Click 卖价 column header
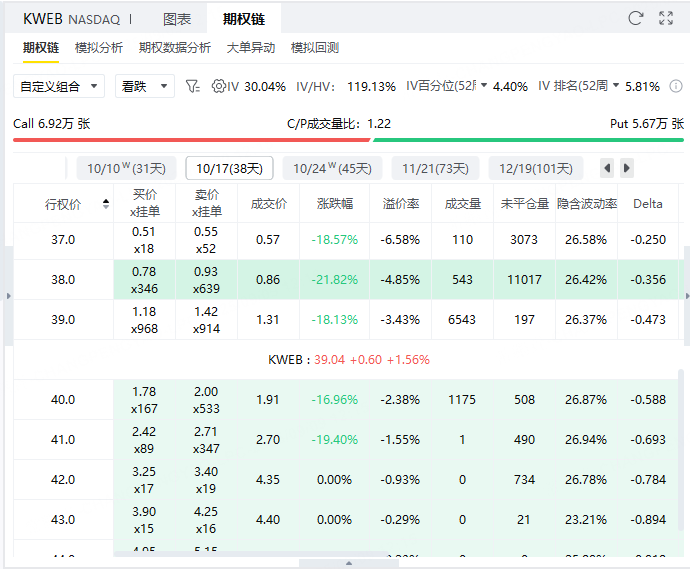 point(207,203)
